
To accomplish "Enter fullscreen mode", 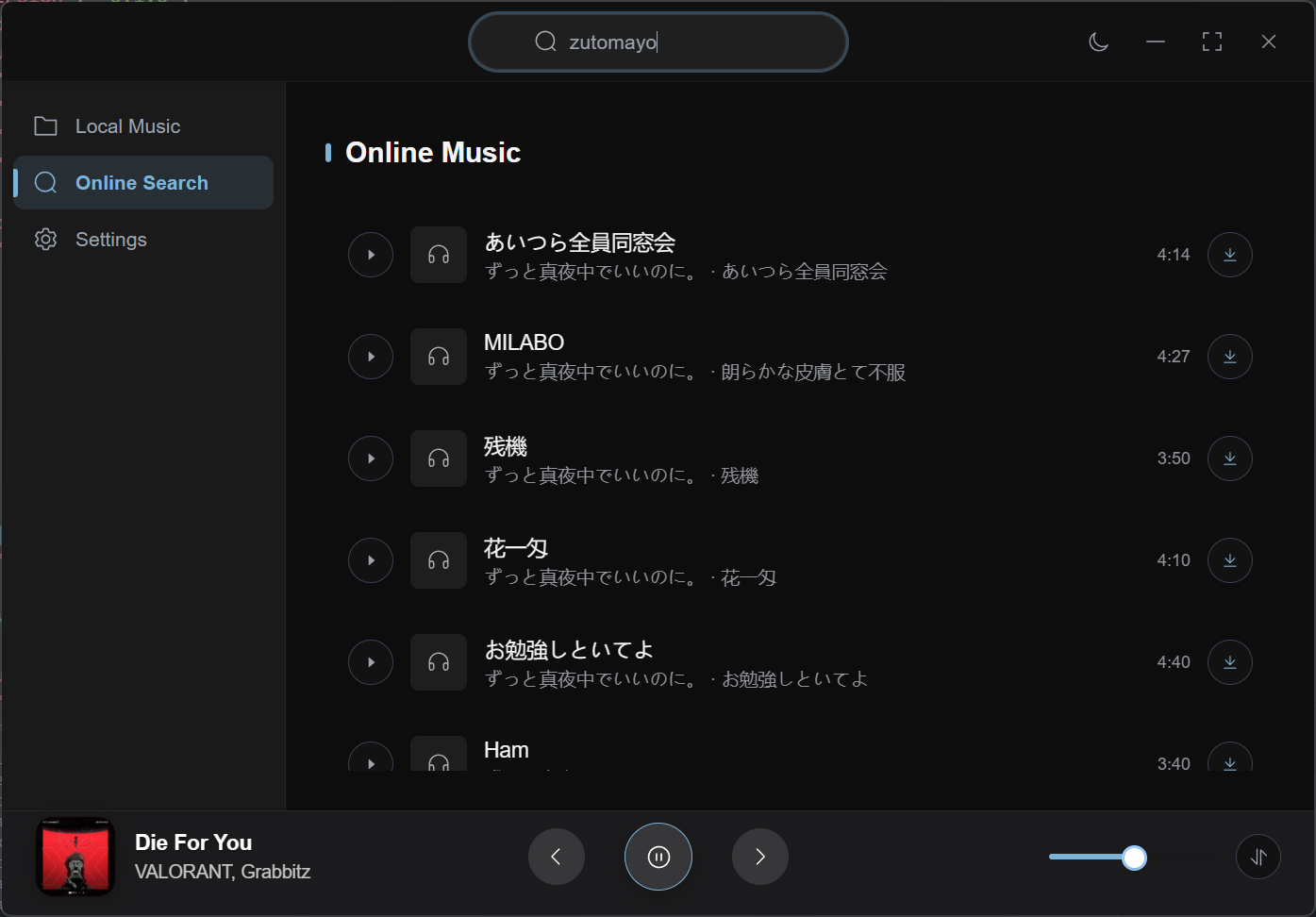I will tap(1211, 42).
